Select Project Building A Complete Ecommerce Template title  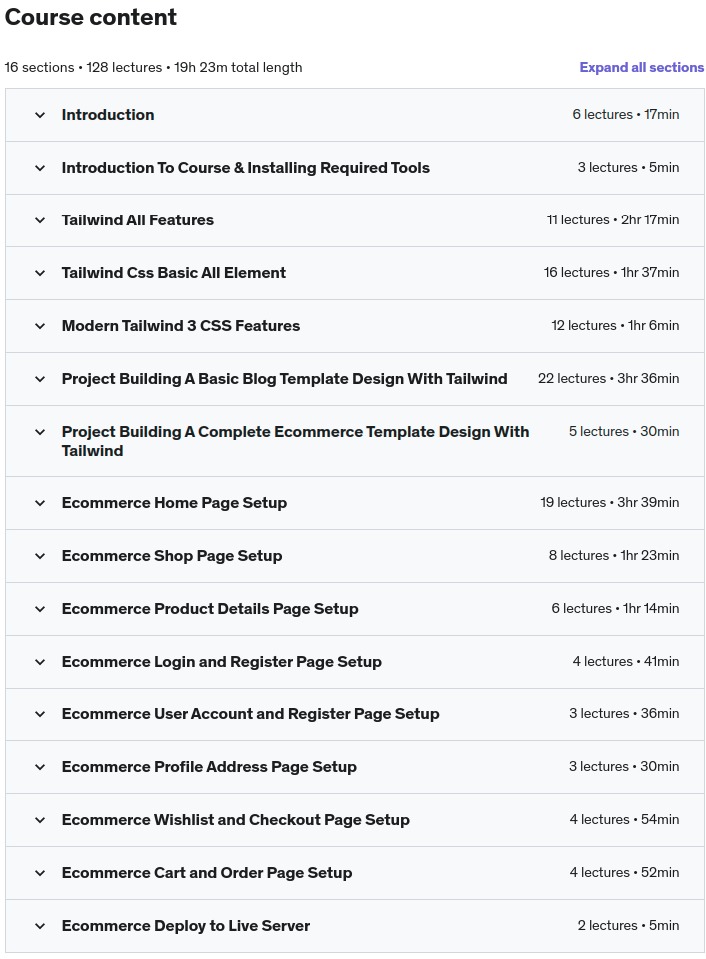click(x=295, y=441)
